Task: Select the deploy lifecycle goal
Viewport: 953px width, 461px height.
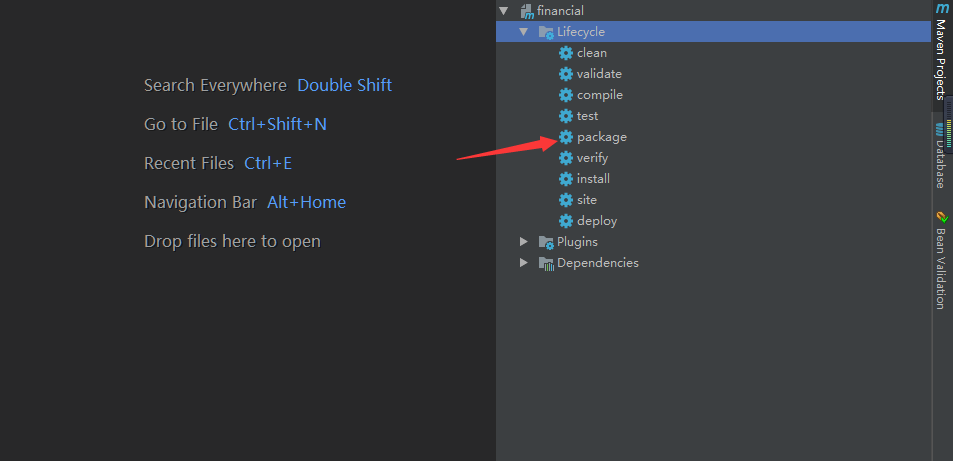Action: (x=597, y=221)
